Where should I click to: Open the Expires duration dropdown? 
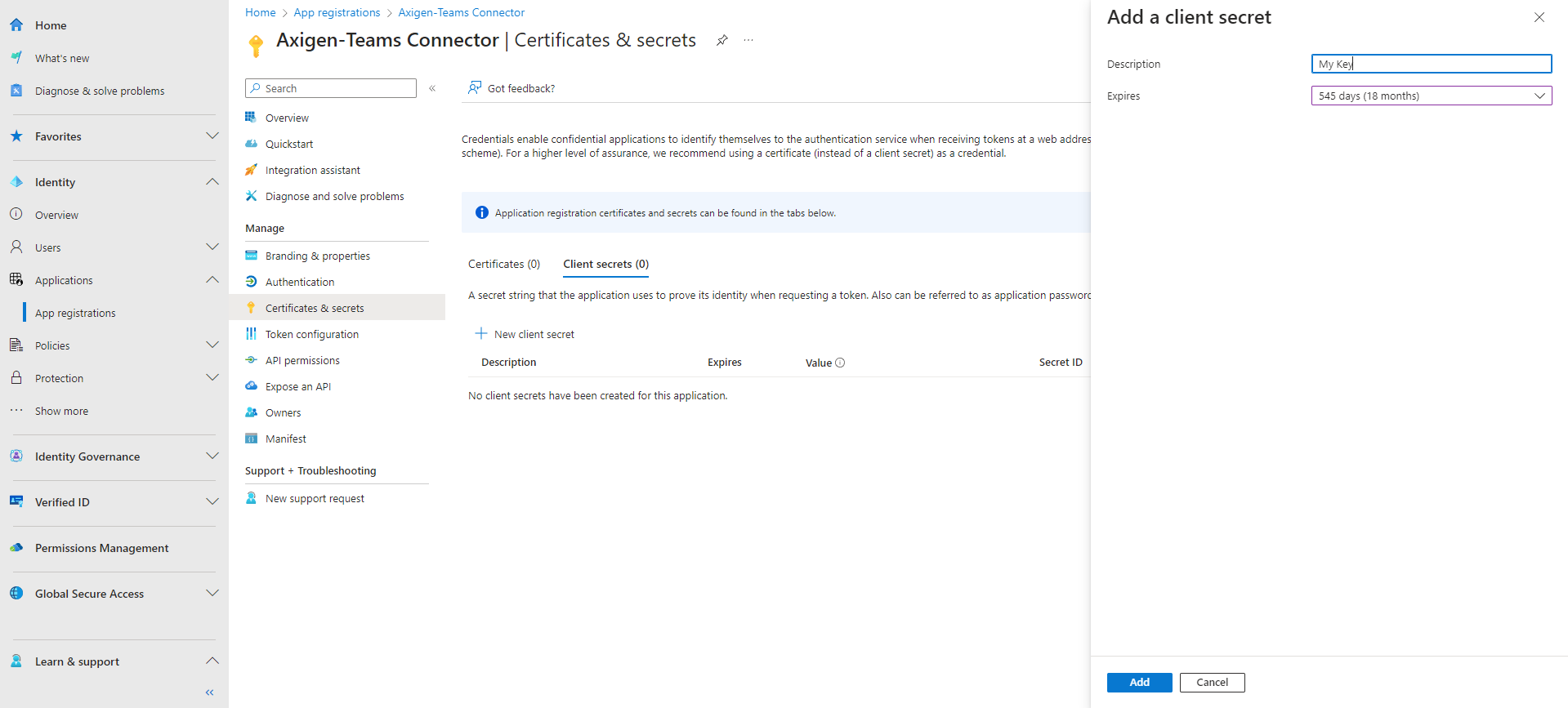(x=1431, y=96)
